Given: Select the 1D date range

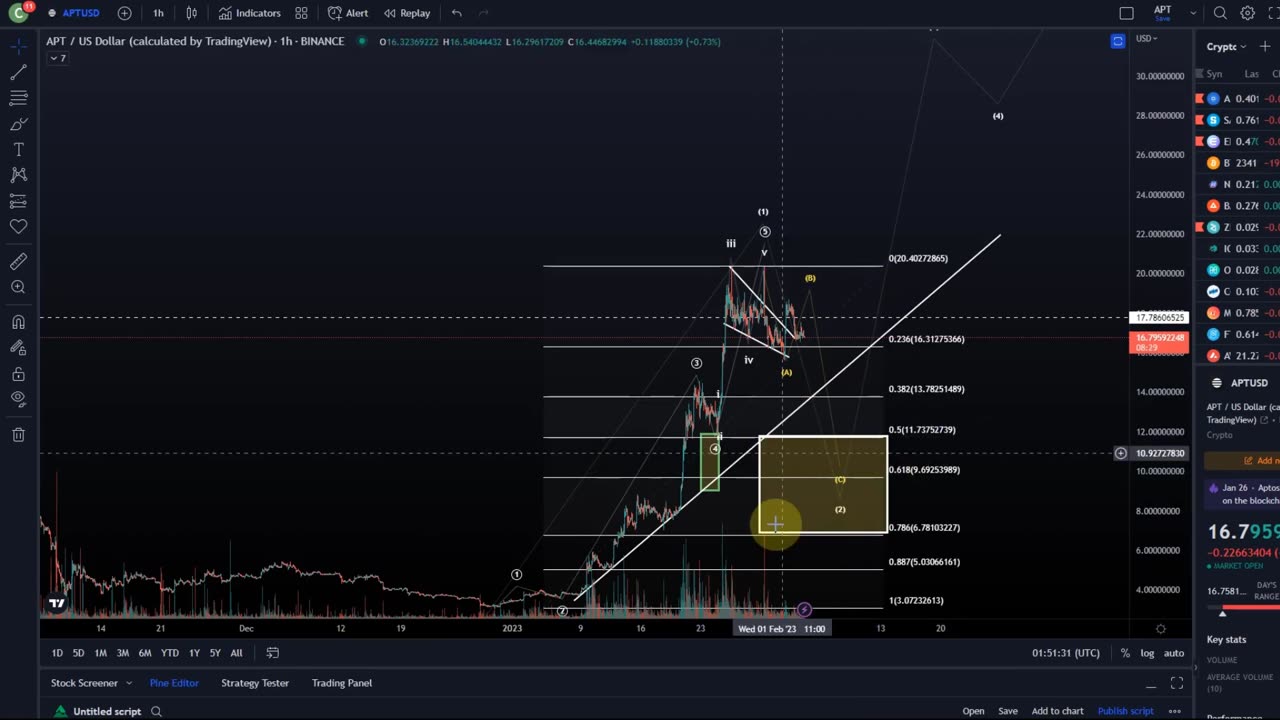Looking at the screenshot, I should pos(57,653).
